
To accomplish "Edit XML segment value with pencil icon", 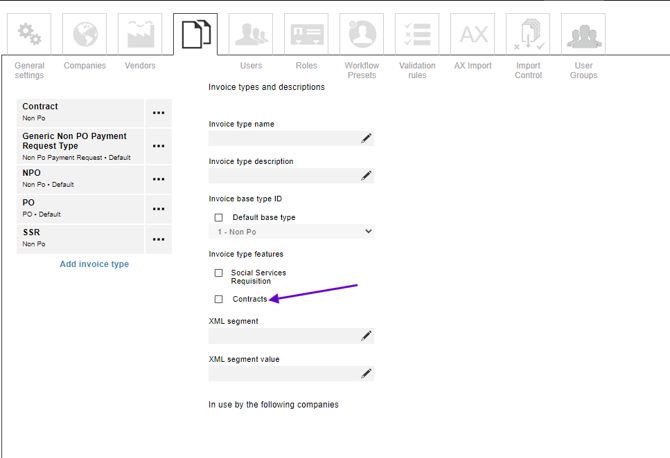I will coord(366,373).
